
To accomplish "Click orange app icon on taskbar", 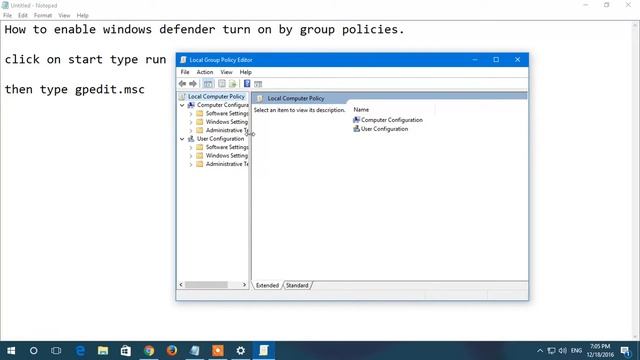I will click(218, 351).
